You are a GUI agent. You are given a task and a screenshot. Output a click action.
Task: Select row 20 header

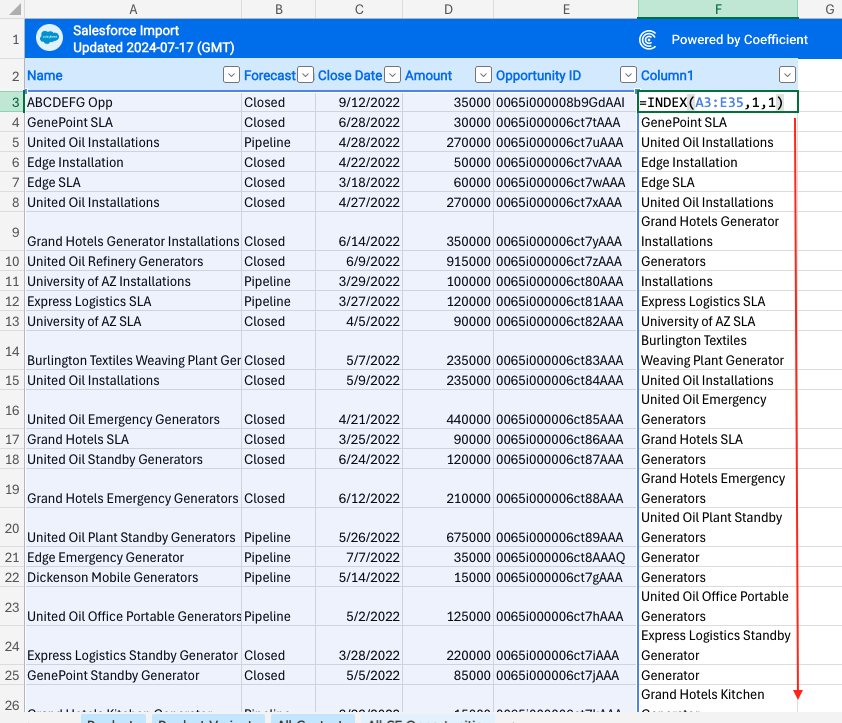coord(12,528)
